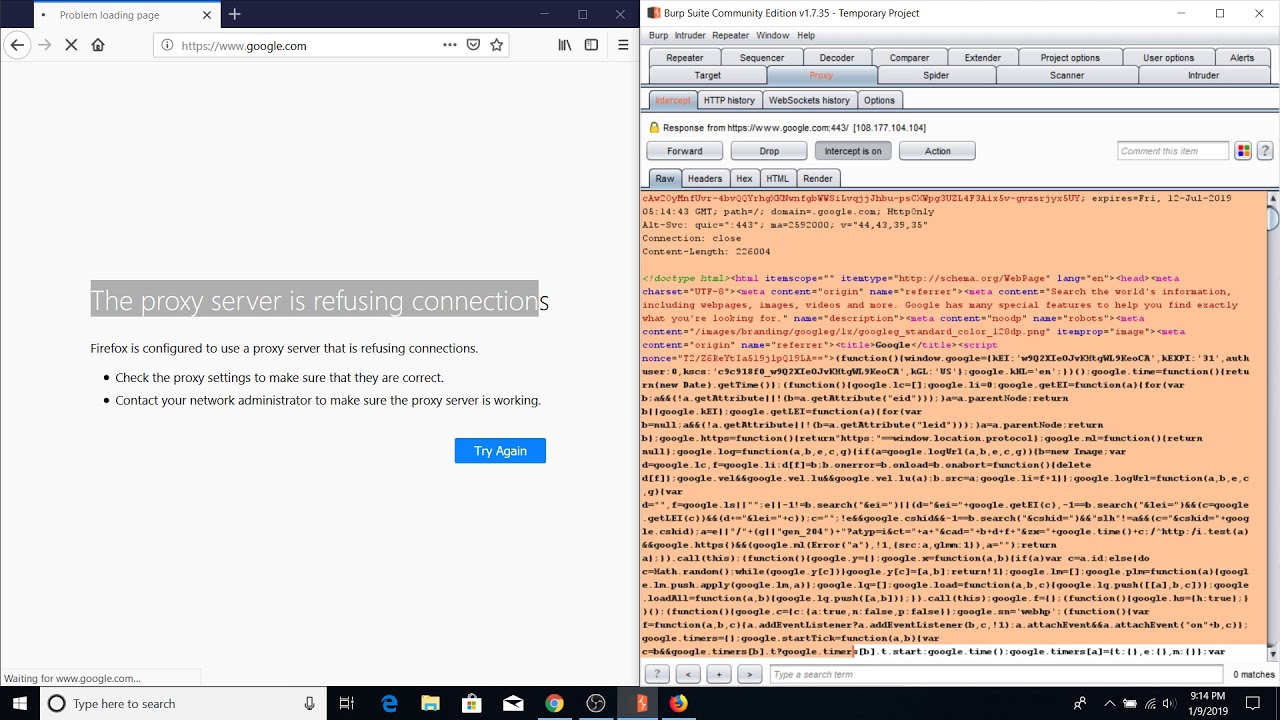Open WebSockets history sub-tab
1280x720 pixels.
(809, 100)
